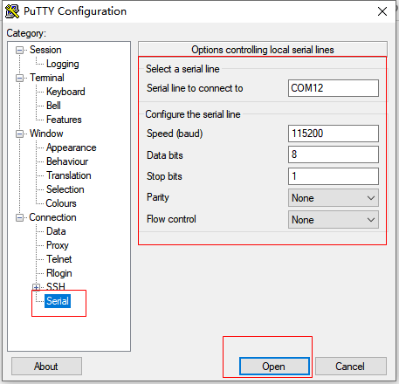The image size is (399, 384).
Task: Click the About button
Action: pos(46,366)
